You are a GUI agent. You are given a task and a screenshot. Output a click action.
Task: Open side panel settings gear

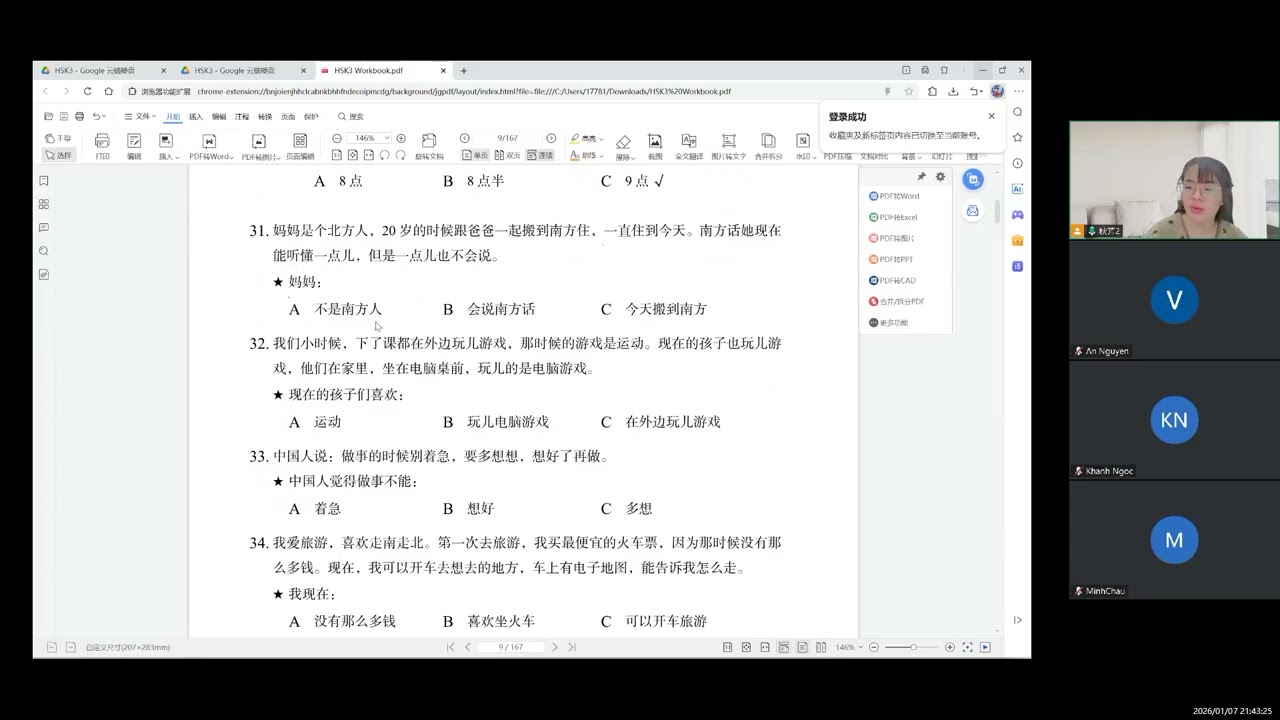(940, 177)
